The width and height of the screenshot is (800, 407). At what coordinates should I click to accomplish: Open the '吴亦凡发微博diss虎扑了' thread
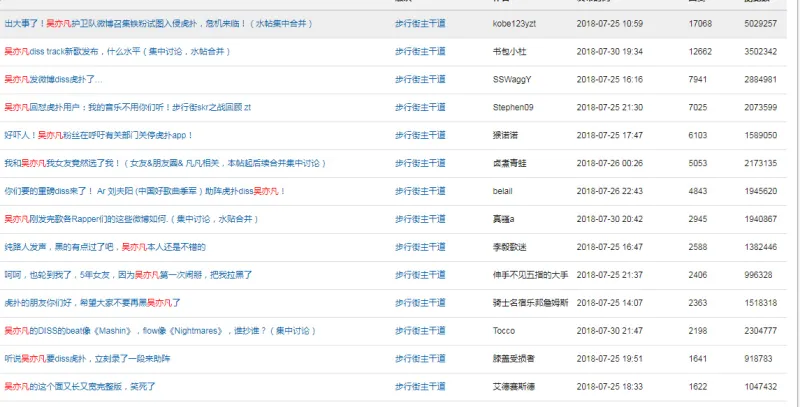tap(53, 78)
